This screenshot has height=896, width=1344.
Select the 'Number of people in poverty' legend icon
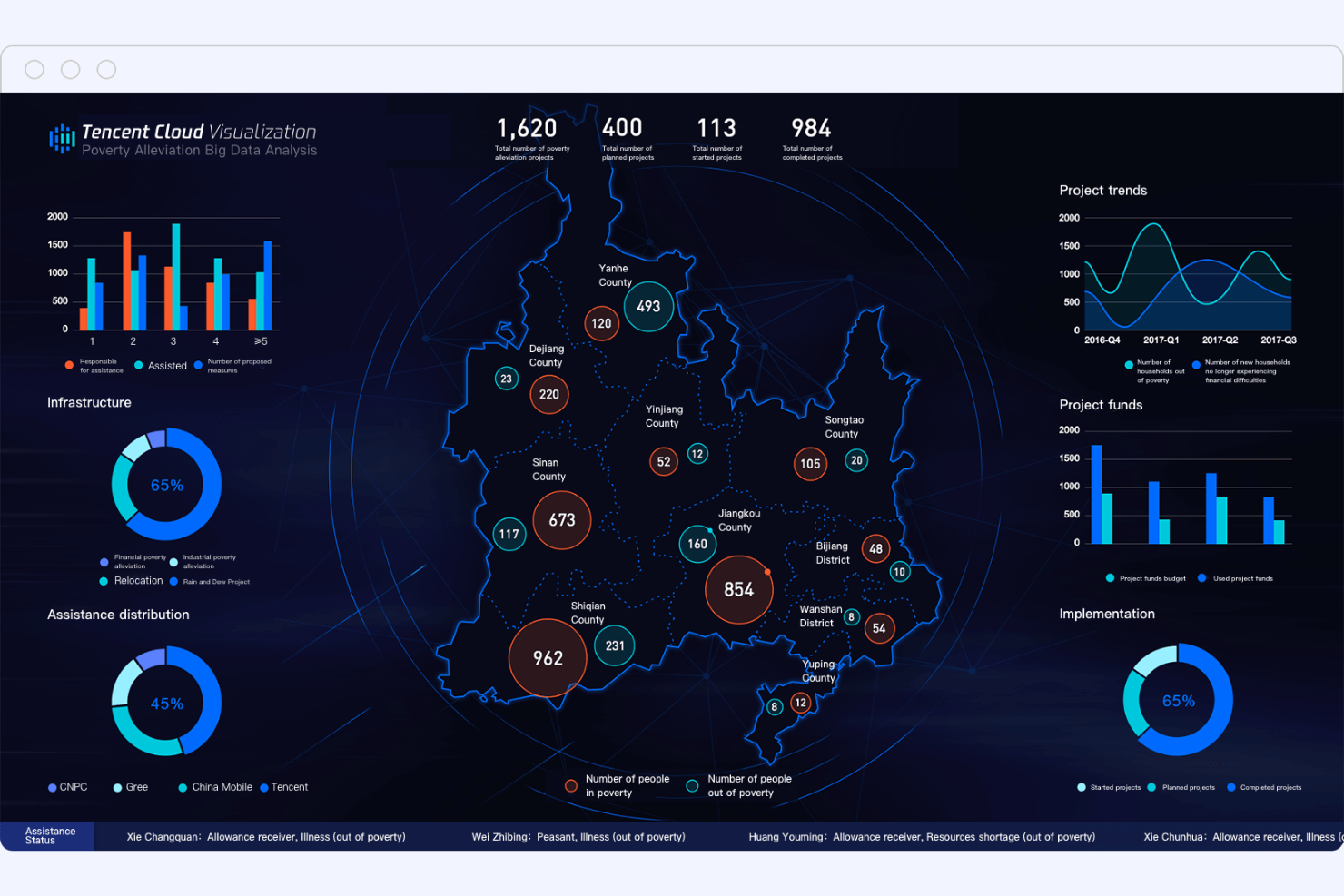pos(571,785)
